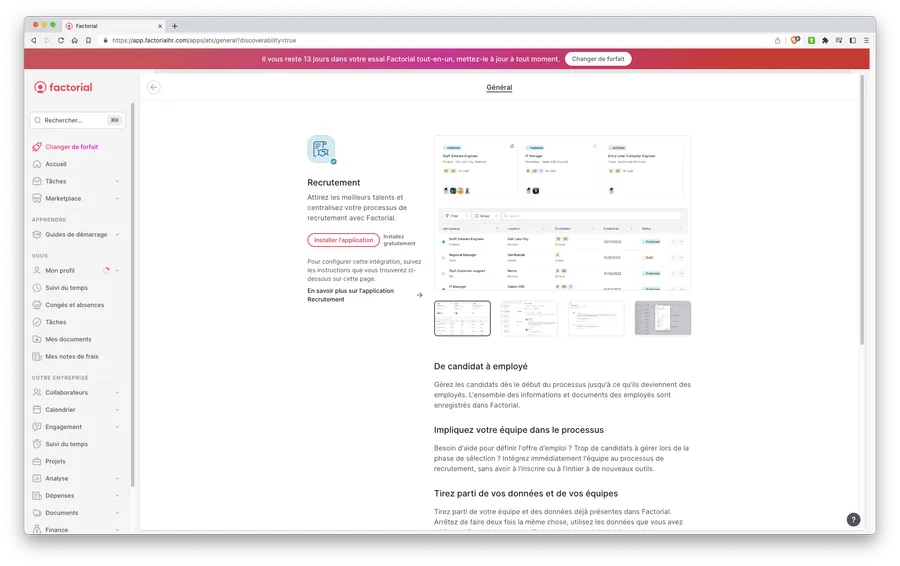Image resolution: width=900 pixels, height=566 pixels.
Task: Click the Dépenses icon in sidebar
Action: pyautogui.click(x=37, y=496)
